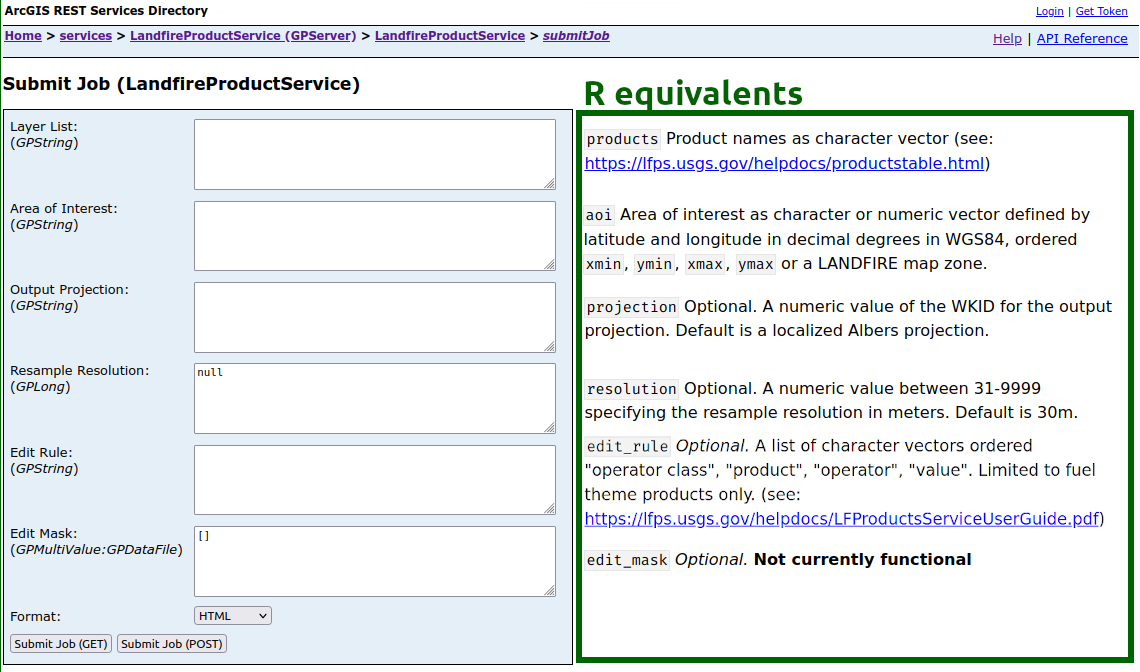
Task: Click the Layer List textarea resize handle
Action: tap(550, 184)
